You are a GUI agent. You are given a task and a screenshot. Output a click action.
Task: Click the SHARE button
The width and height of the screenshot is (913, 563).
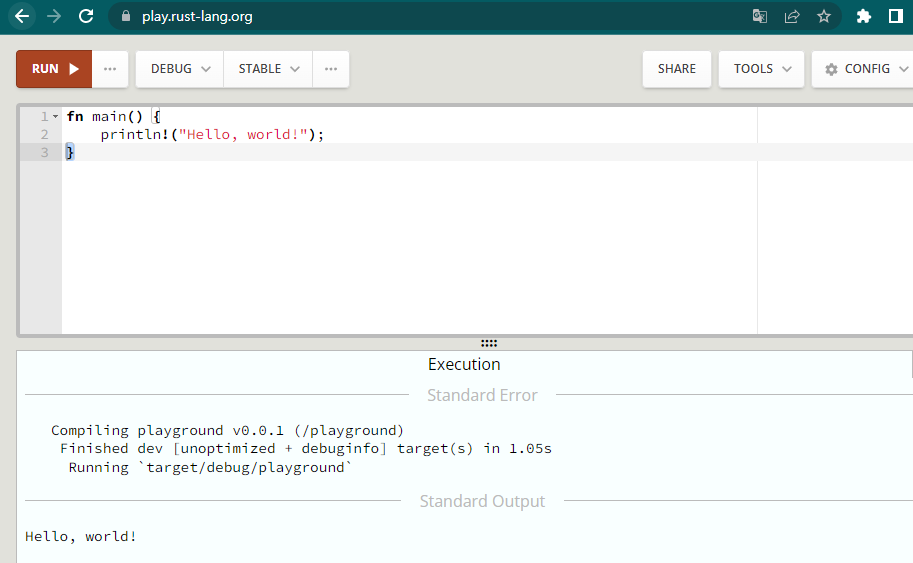pos(677,69)
